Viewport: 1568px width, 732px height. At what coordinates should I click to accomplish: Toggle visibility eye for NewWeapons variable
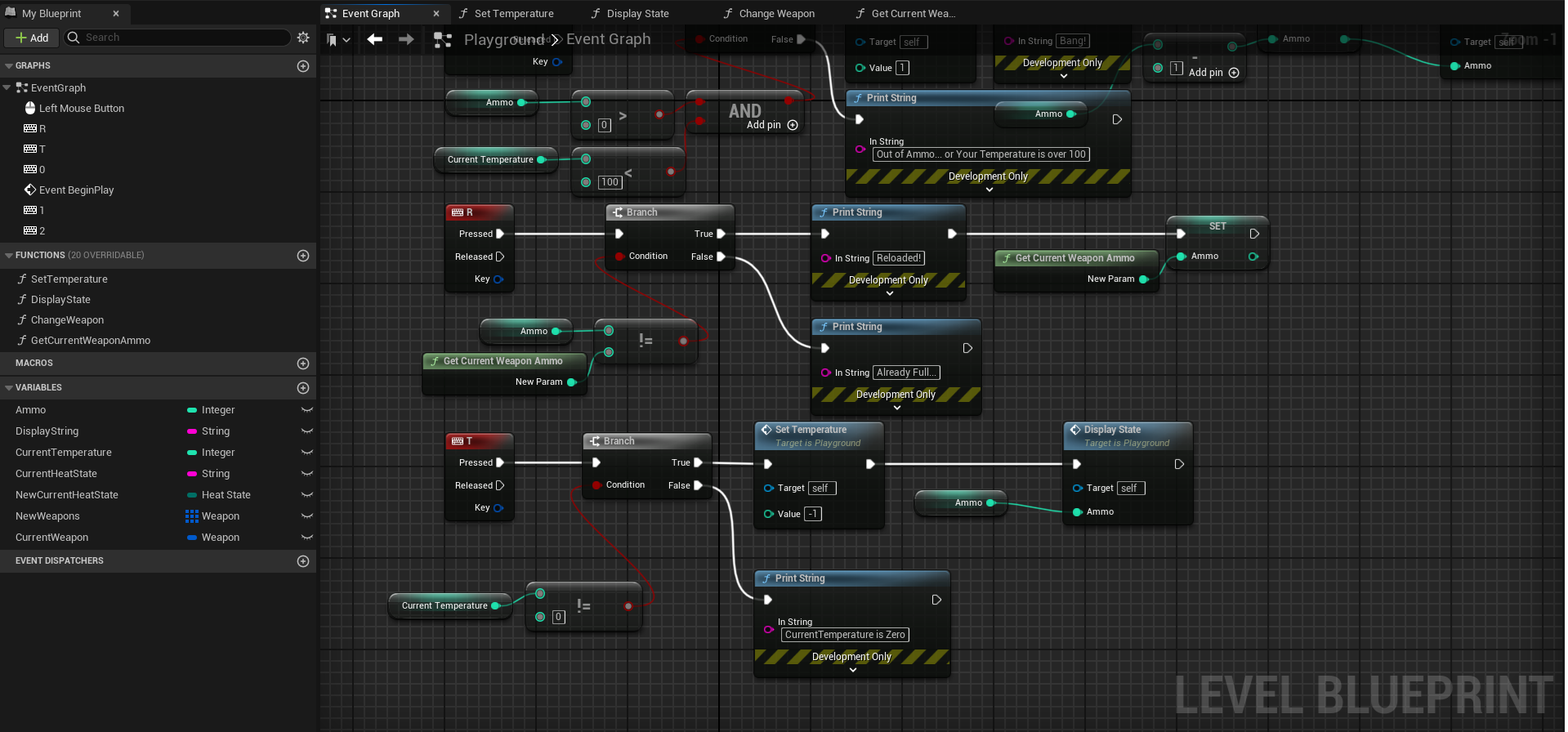(307, 516)
